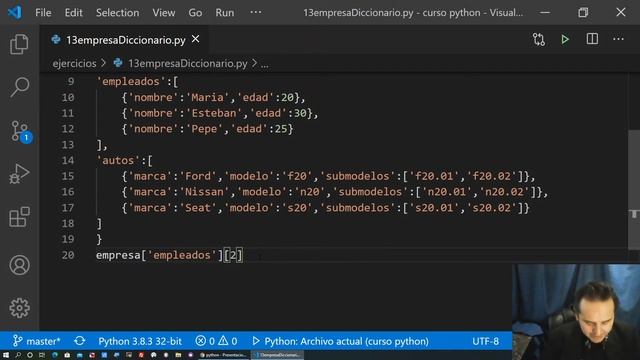Image resolution: width=640 pixels, height=360 pixels.
Task: Open the Search view in activity bar
Action: pyautogui.click(x=19, y=87)
